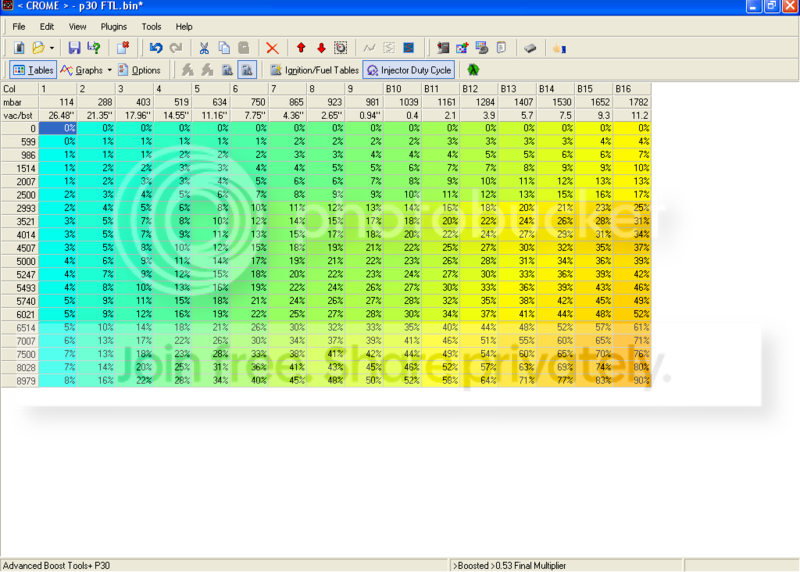
Task: Open the Tools menu
Action: pyautogui.click(x=151, y=26)
